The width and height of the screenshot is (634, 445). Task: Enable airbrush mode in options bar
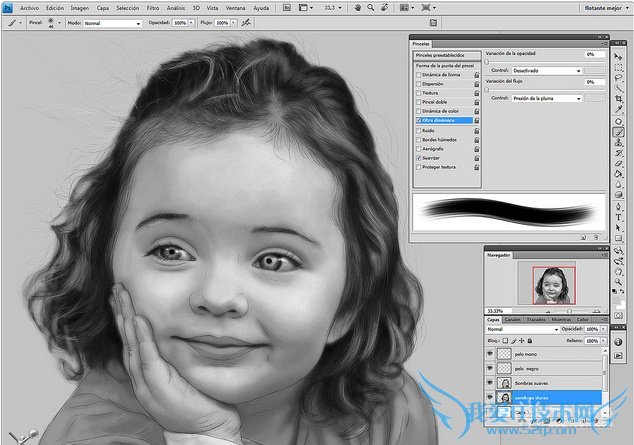pyautogui.click(x=246, y=23)
